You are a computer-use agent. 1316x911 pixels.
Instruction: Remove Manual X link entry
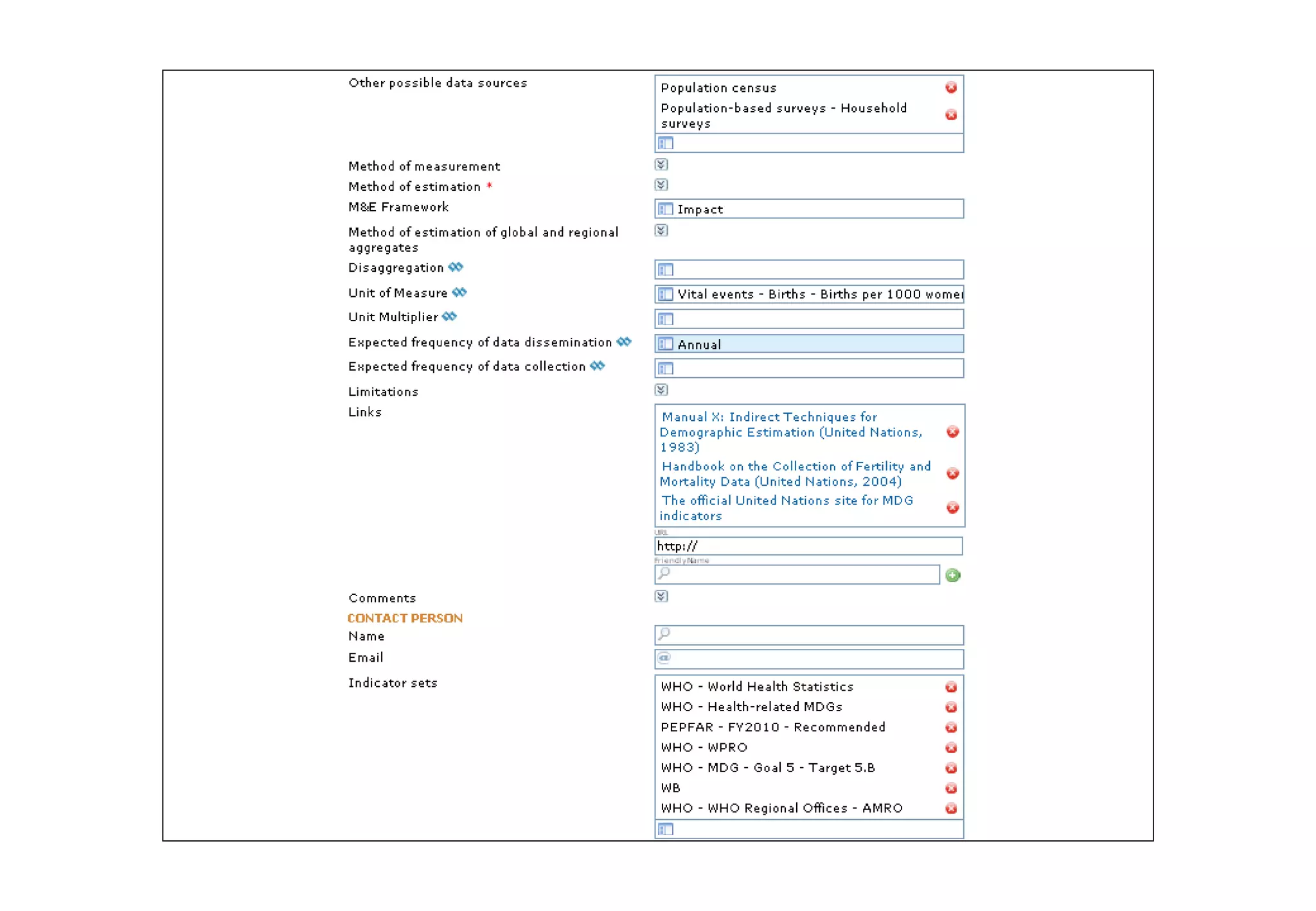click(x=952, y=432)
